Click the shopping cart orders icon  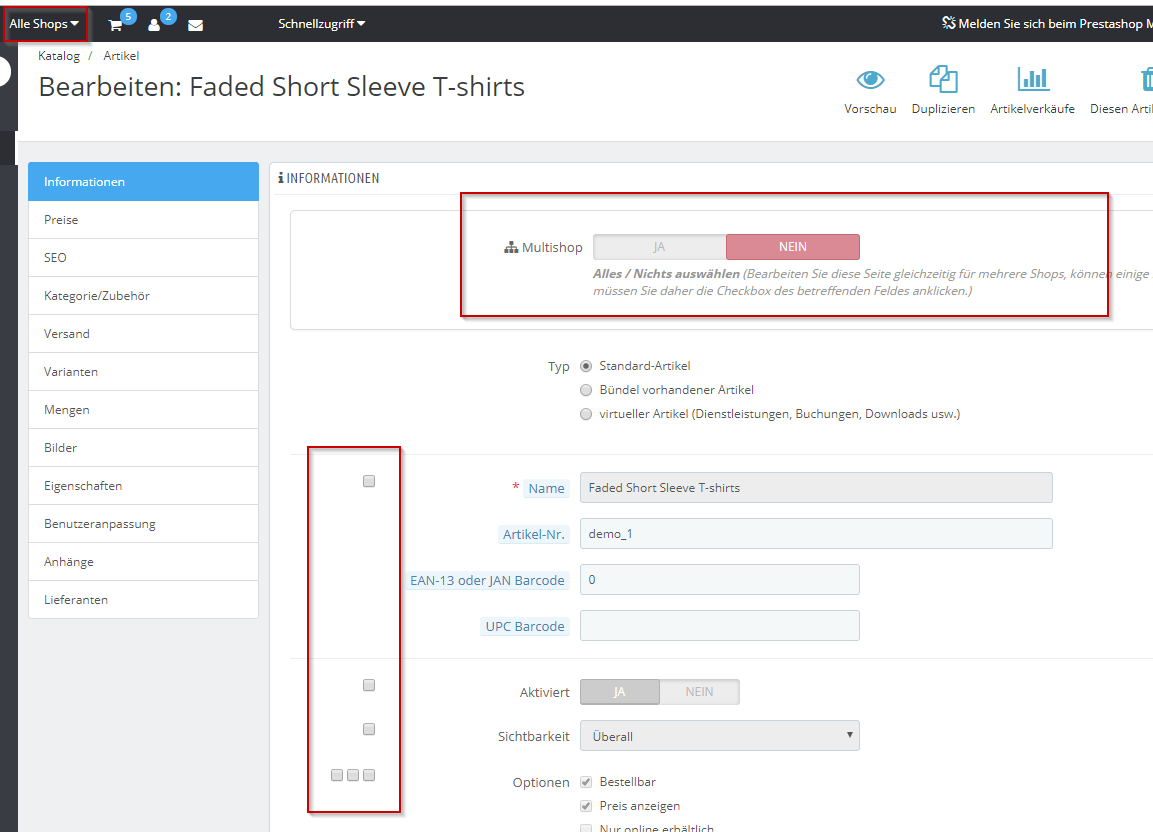115,26
